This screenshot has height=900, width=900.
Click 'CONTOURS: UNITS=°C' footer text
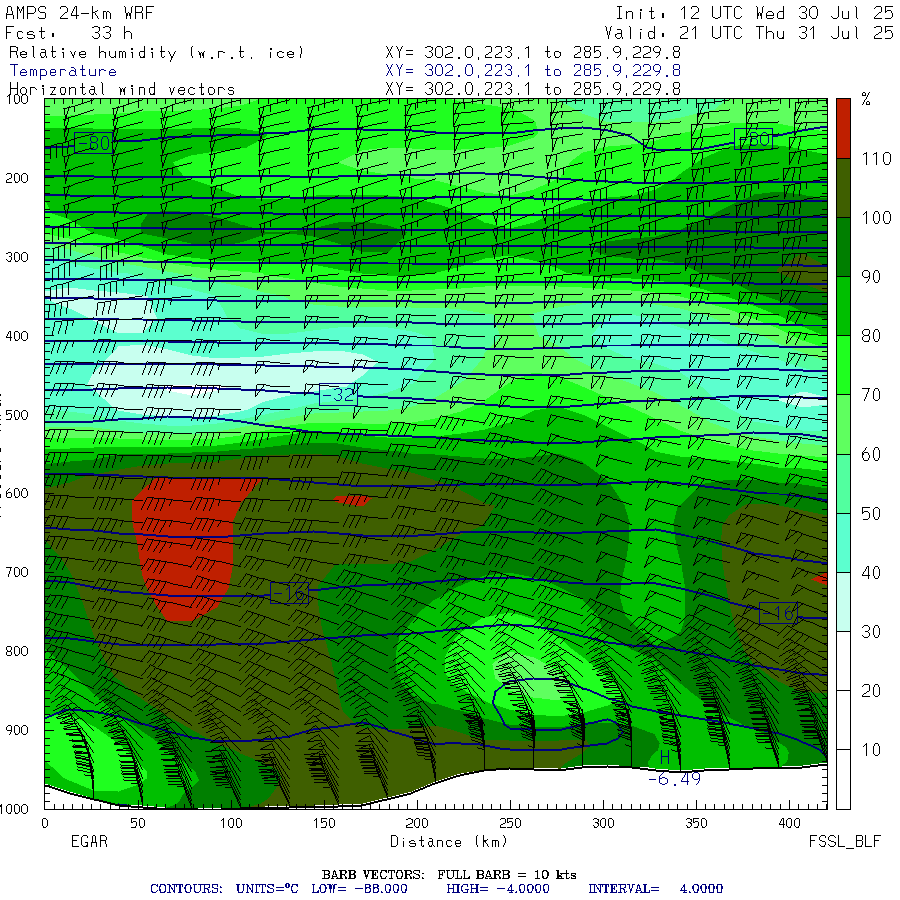(224, 889)
